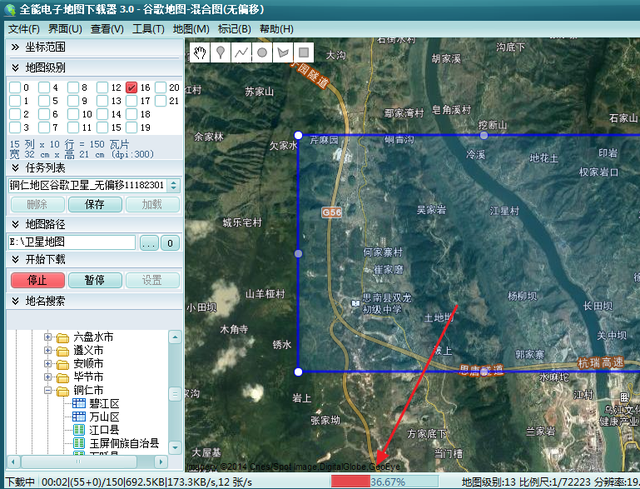Uncheck the red checked level 16 checkbox
The image size is (640, 489).
[x=131, y=87]
